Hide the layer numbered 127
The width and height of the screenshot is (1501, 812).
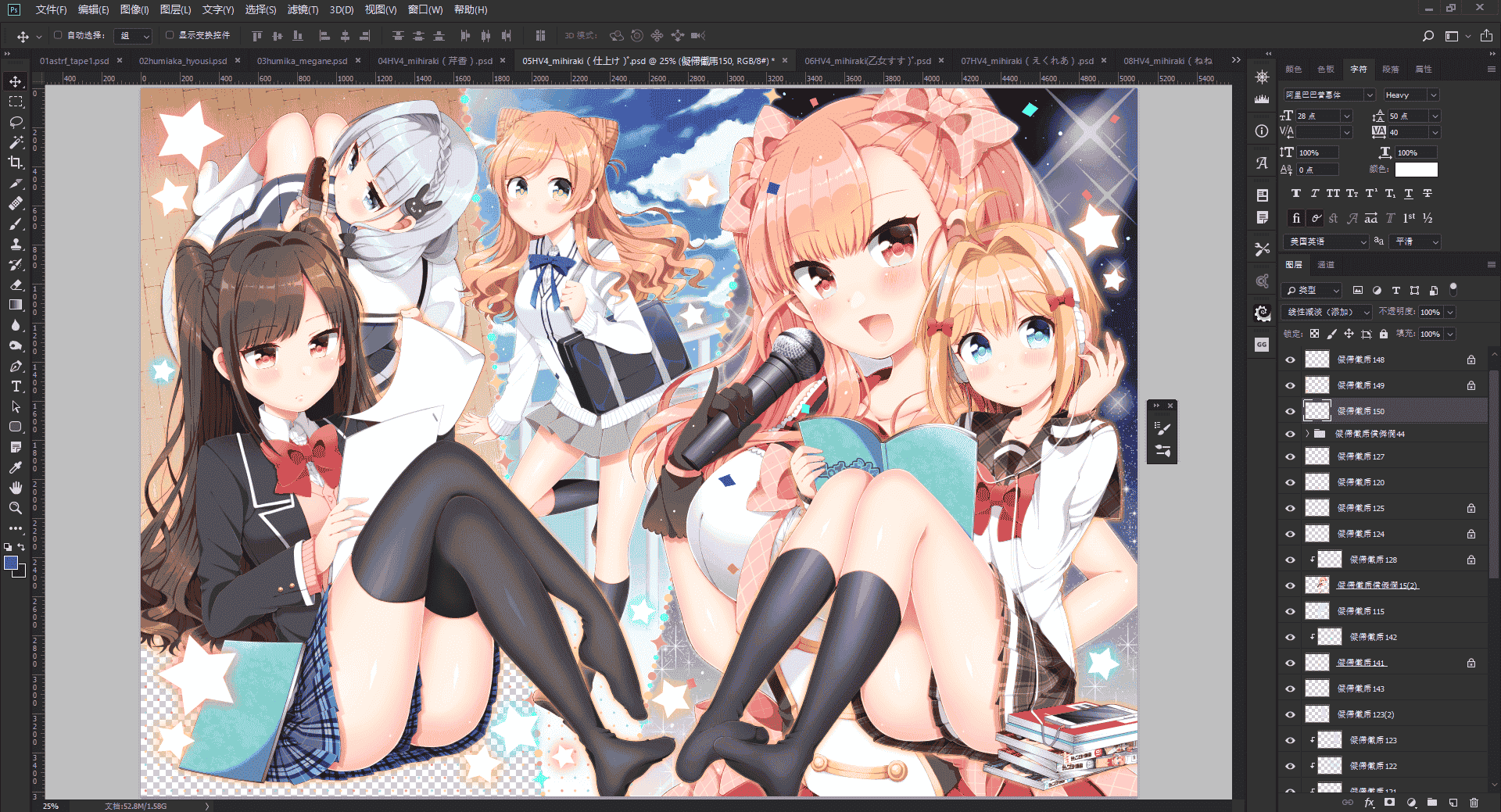[x=1291, y=456]
